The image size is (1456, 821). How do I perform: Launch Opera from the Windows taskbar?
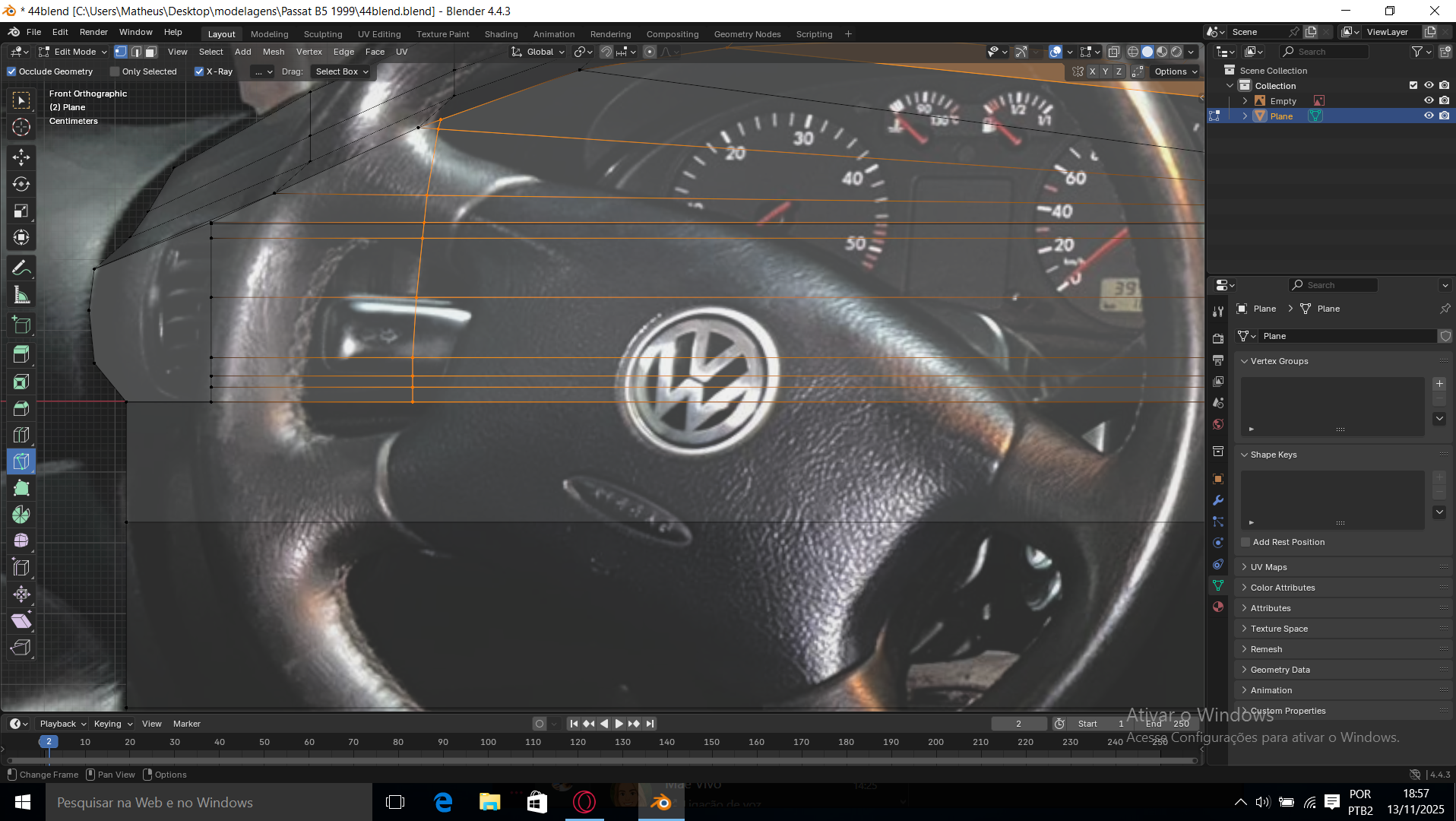(584, 802)
